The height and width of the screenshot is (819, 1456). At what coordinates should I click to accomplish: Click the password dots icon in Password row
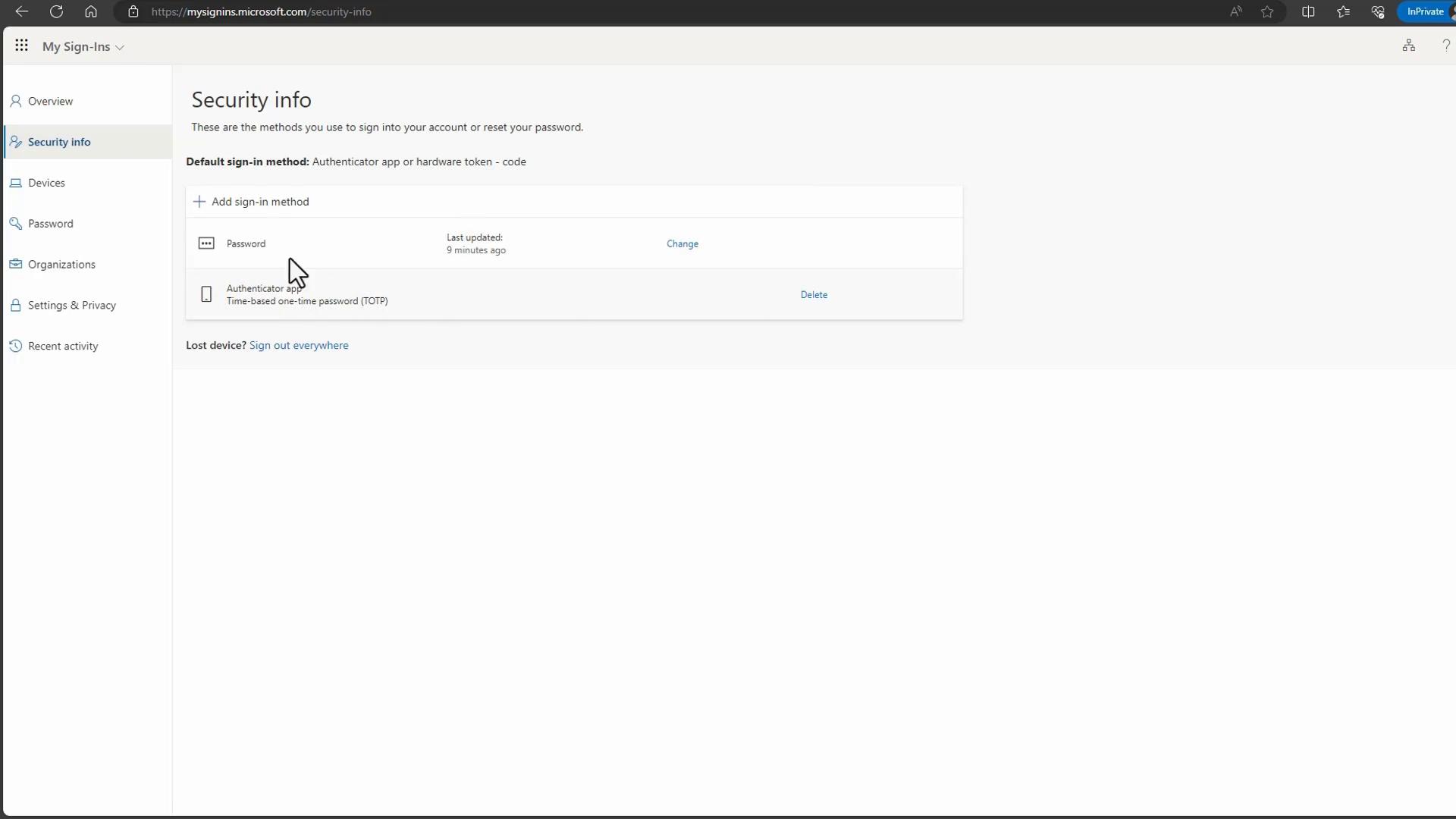(206, 243)
